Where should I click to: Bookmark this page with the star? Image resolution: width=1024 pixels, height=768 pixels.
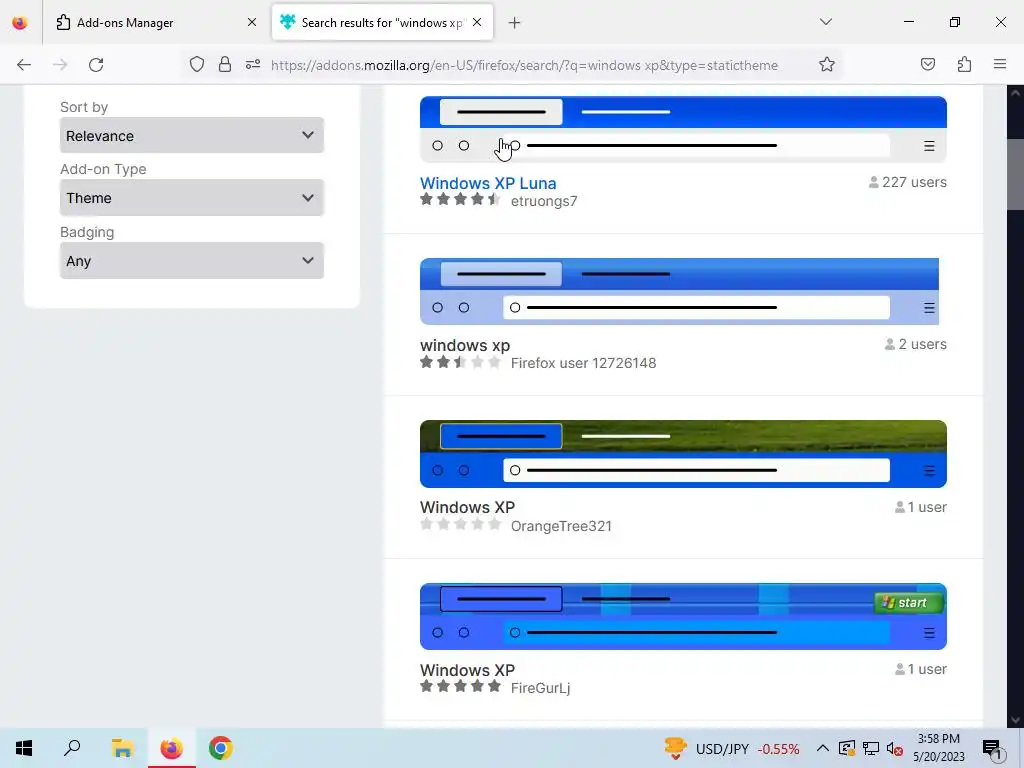(x=827, y=65)
